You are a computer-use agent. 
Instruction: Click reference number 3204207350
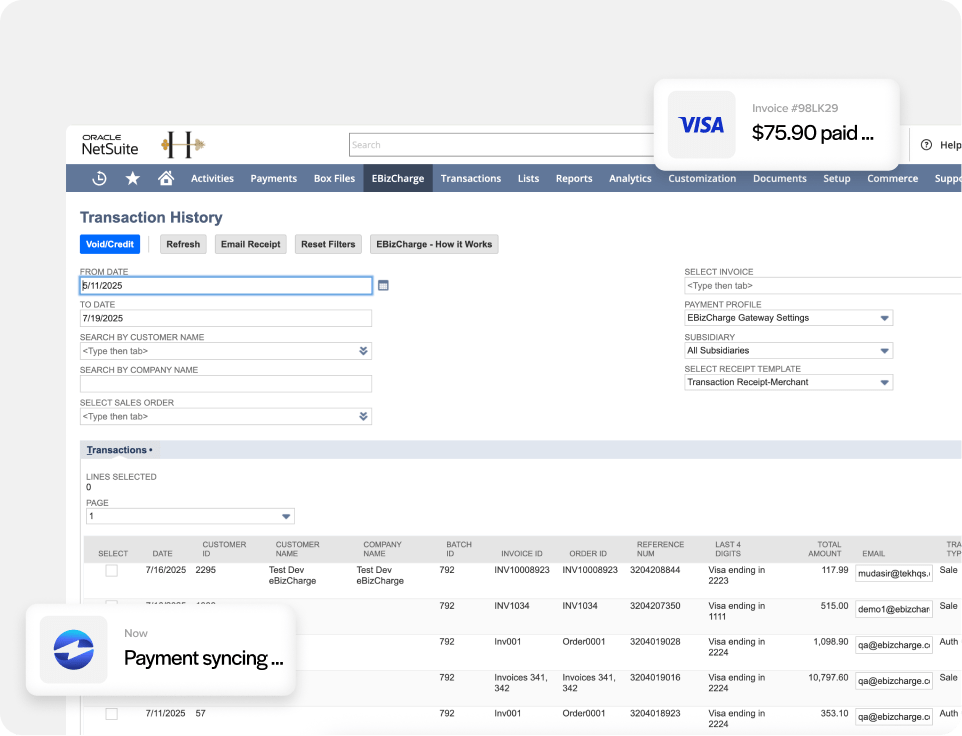[655, 606]
